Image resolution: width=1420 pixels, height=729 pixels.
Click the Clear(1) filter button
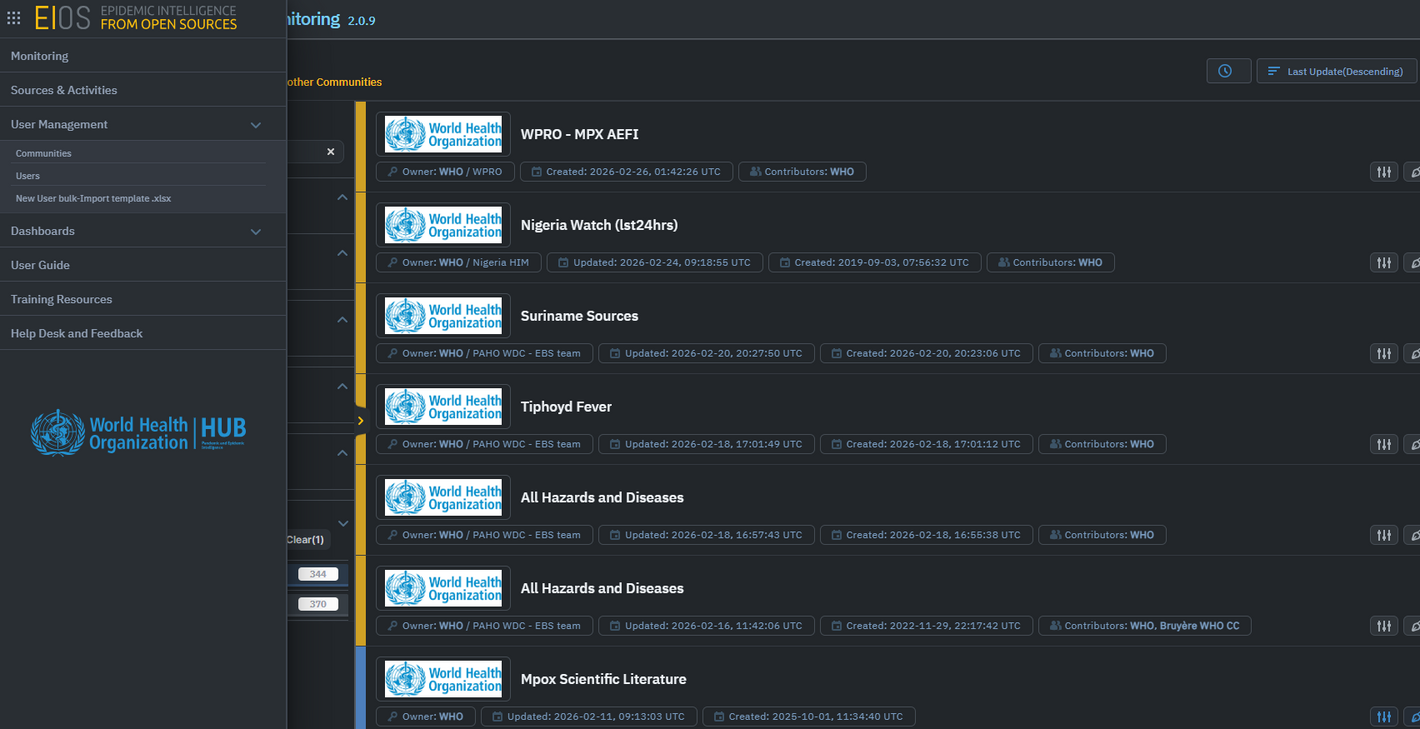click(x=305, y=540)
